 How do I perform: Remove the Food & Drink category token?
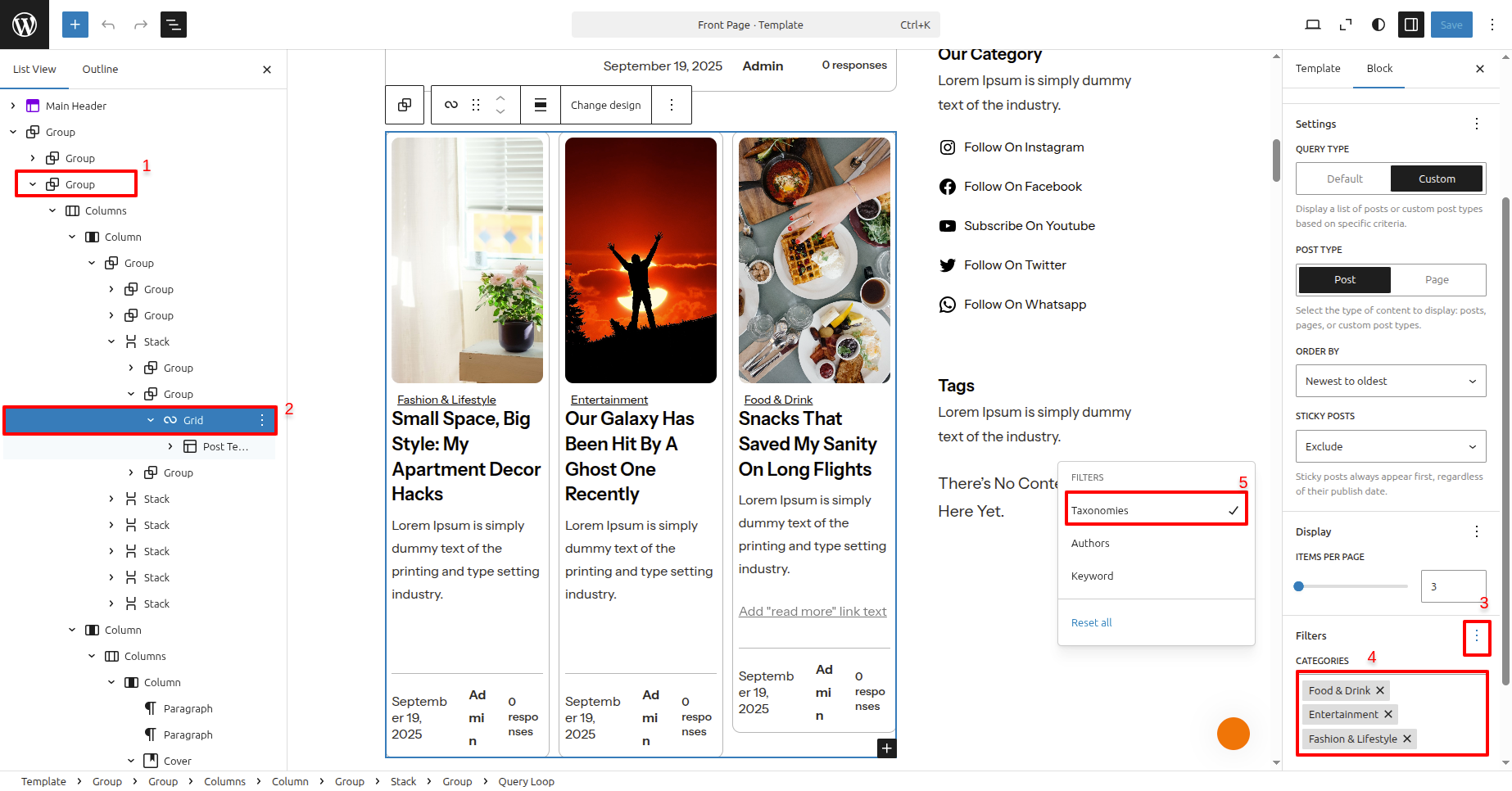(x=1380, y=690)
